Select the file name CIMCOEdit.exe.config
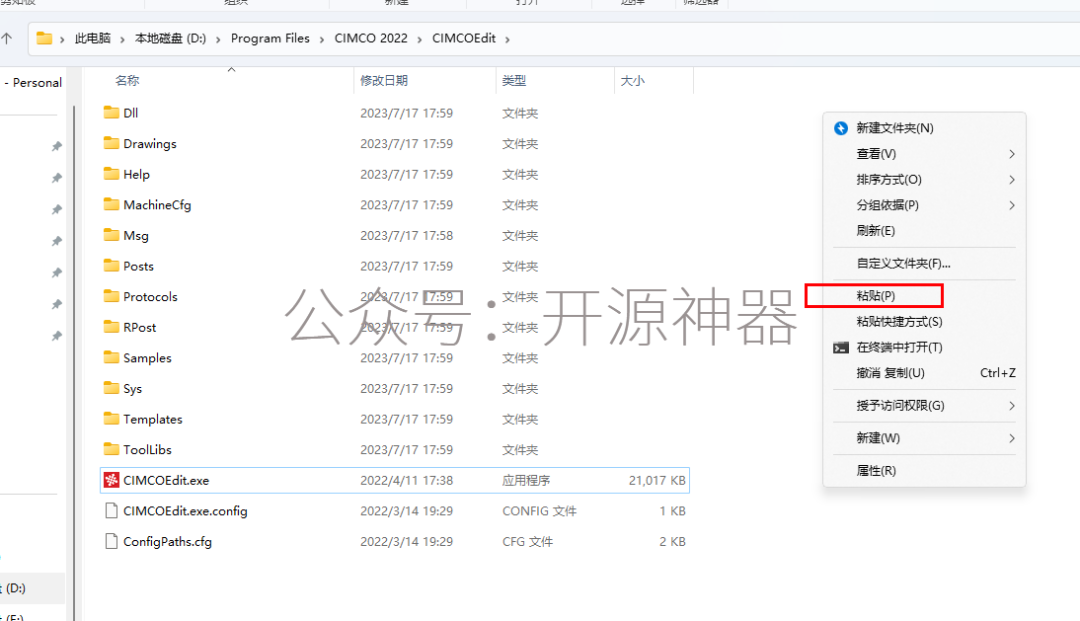Image resolution: width=1080 pixels, height=621 pixels. [x=185, y=511]
